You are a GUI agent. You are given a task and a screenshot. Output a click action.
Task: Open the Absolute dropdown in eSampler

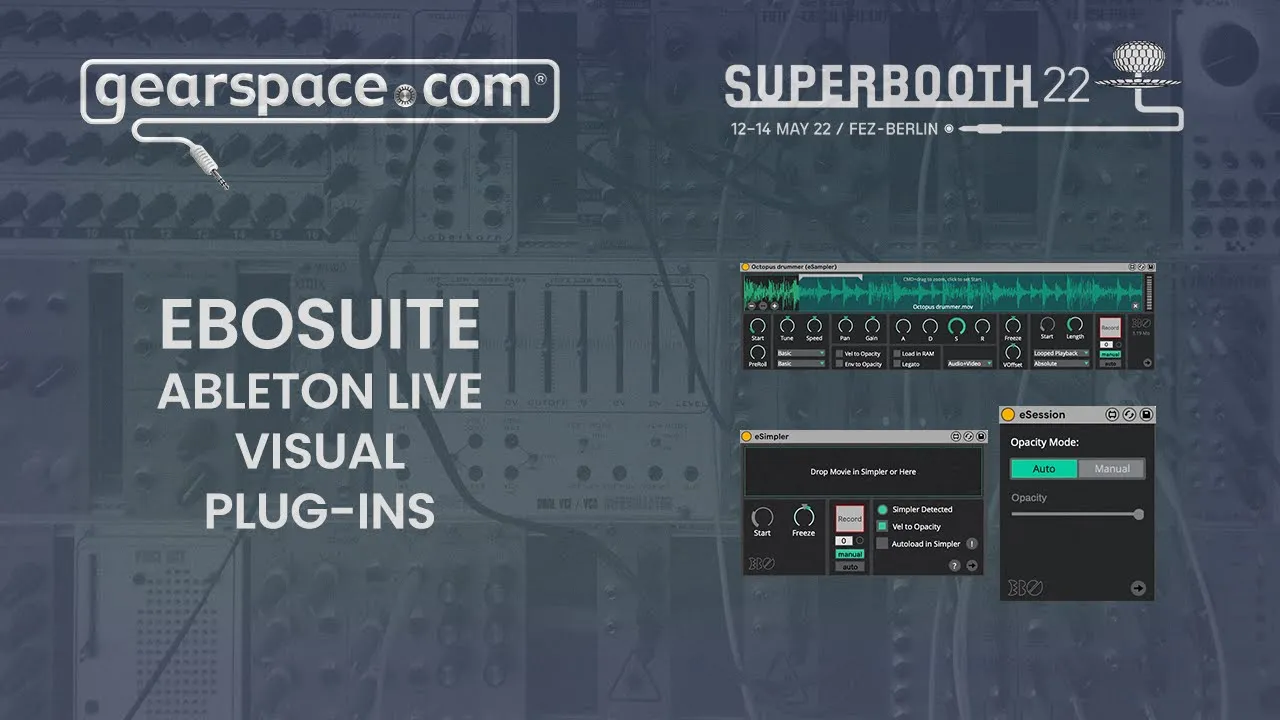tap(1061, 364)
